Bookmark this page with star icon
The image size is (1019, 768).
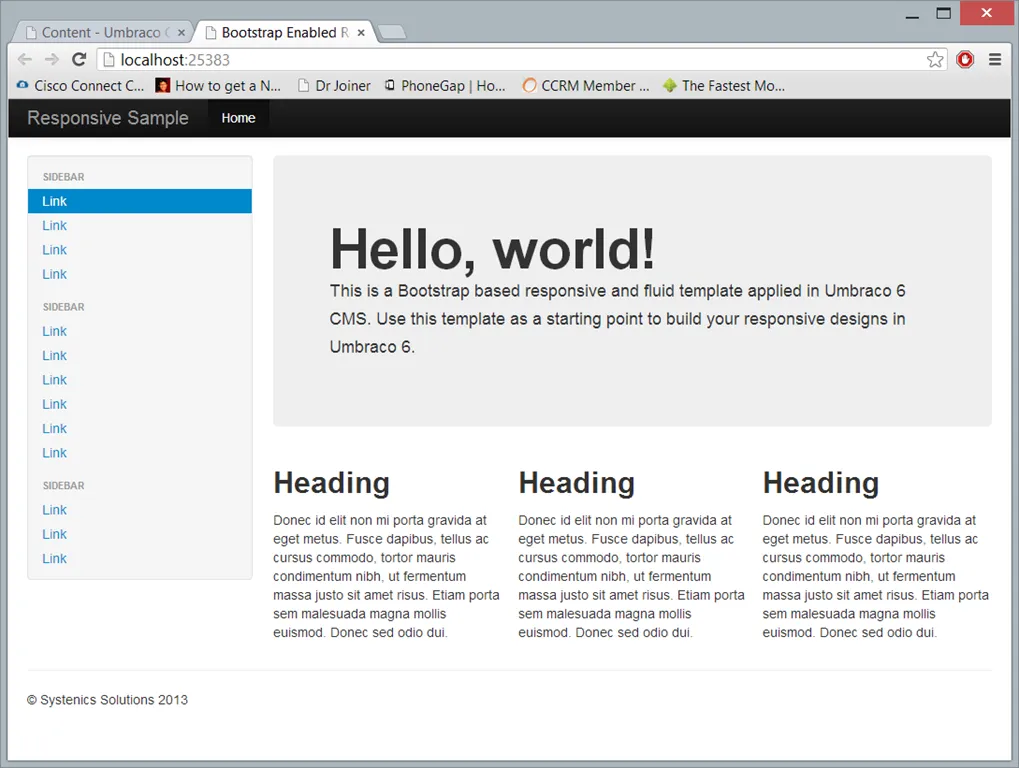(x=935, y=60)
